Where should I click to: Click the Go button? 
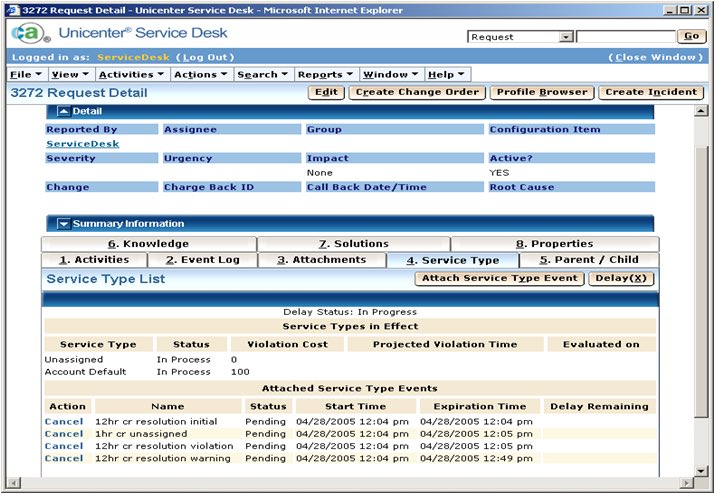pyautogui.click(x=691, y=36)
